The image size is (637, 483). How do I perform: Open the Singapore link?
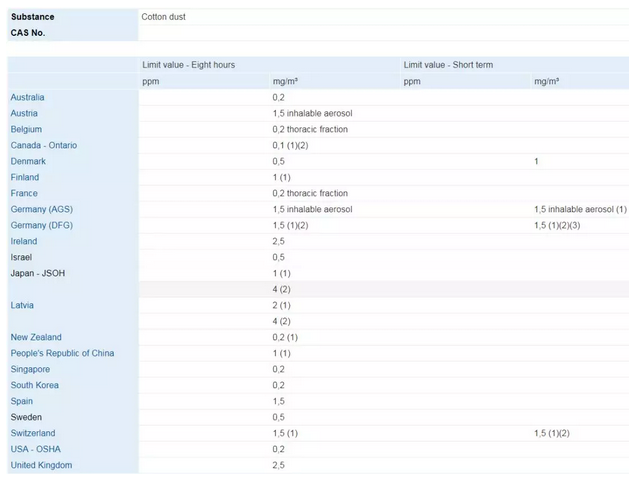(29, 369)
